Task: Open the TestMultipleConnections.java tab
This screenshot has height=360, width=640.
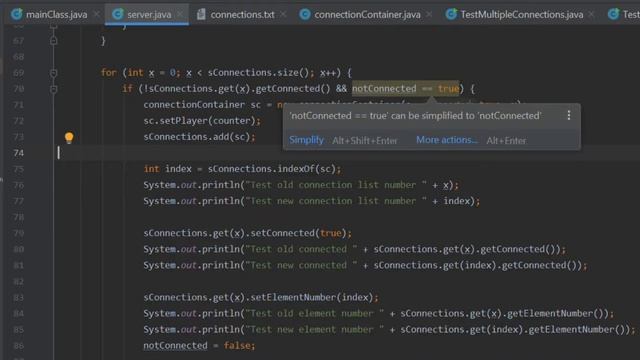Action: (x=522, y=15)
